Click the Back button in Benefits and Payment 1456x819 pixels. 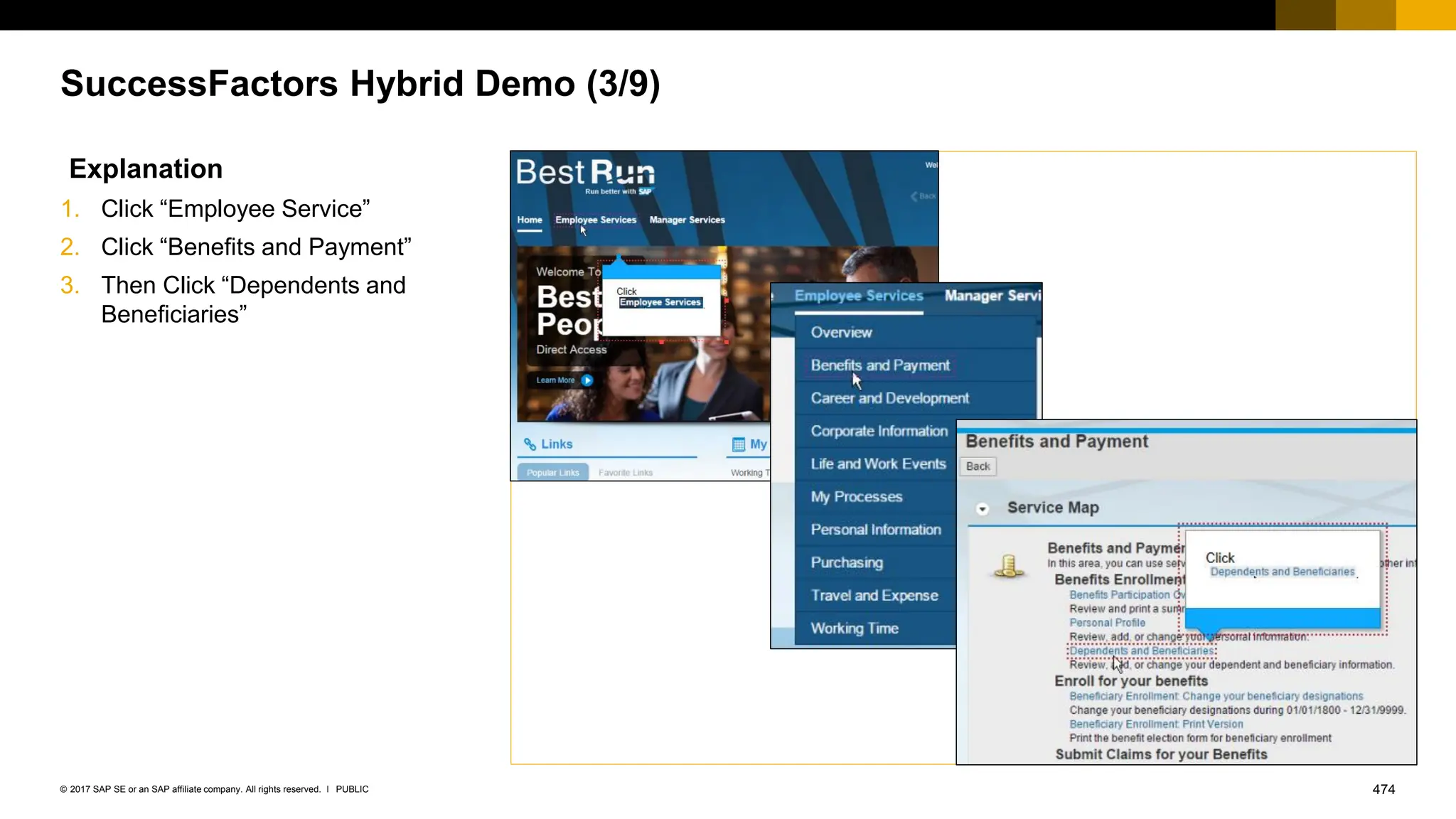point(978,466)
